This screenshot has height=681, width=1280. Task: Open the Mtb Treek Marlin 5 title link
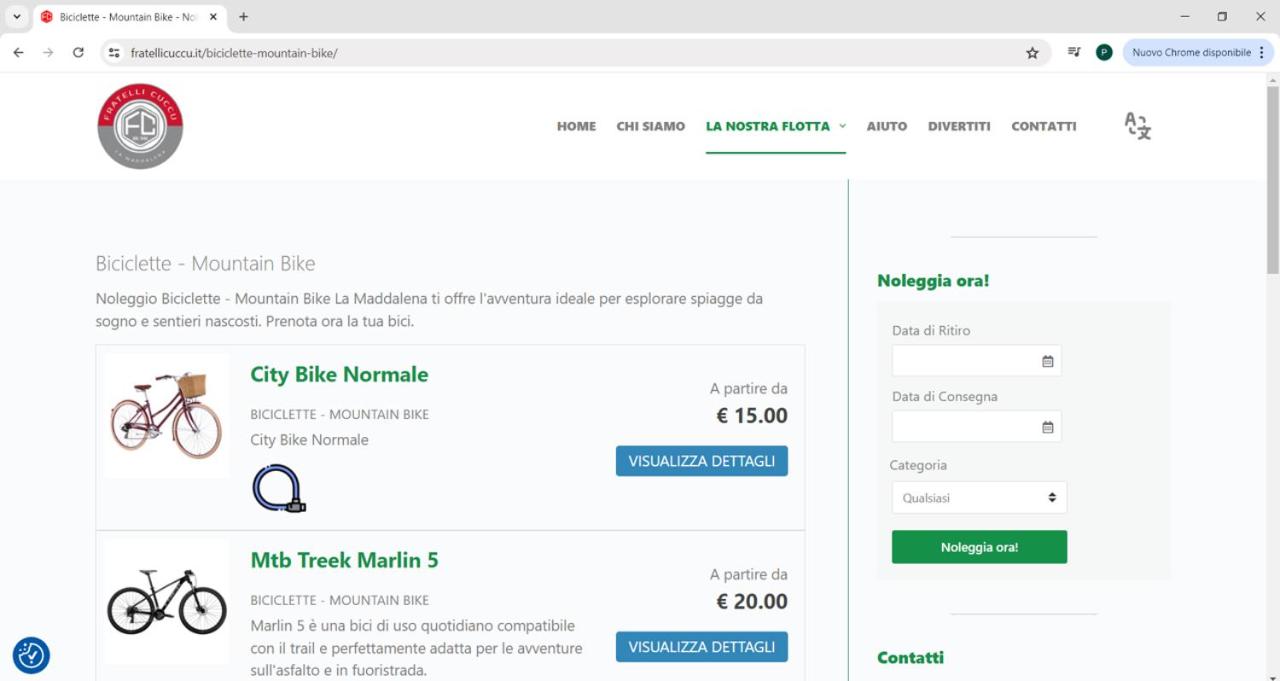pos(344,560)
